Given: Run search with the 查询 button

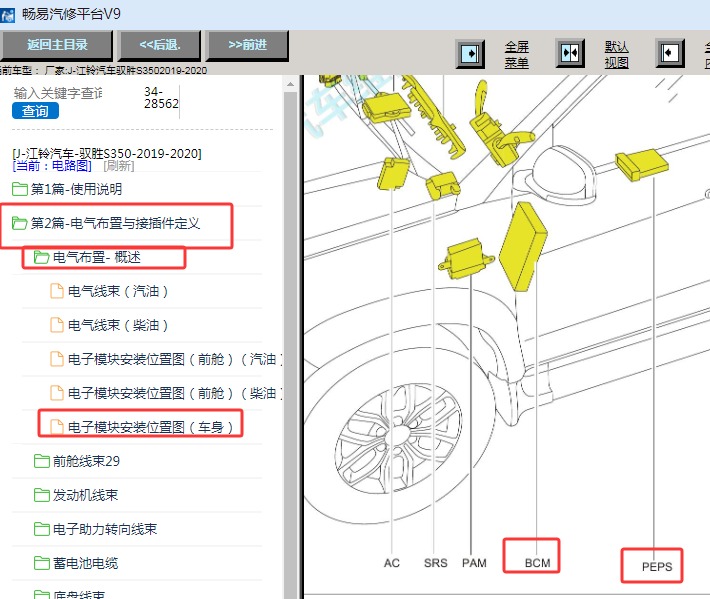Looking at the screenshot, I should point(35,111).
